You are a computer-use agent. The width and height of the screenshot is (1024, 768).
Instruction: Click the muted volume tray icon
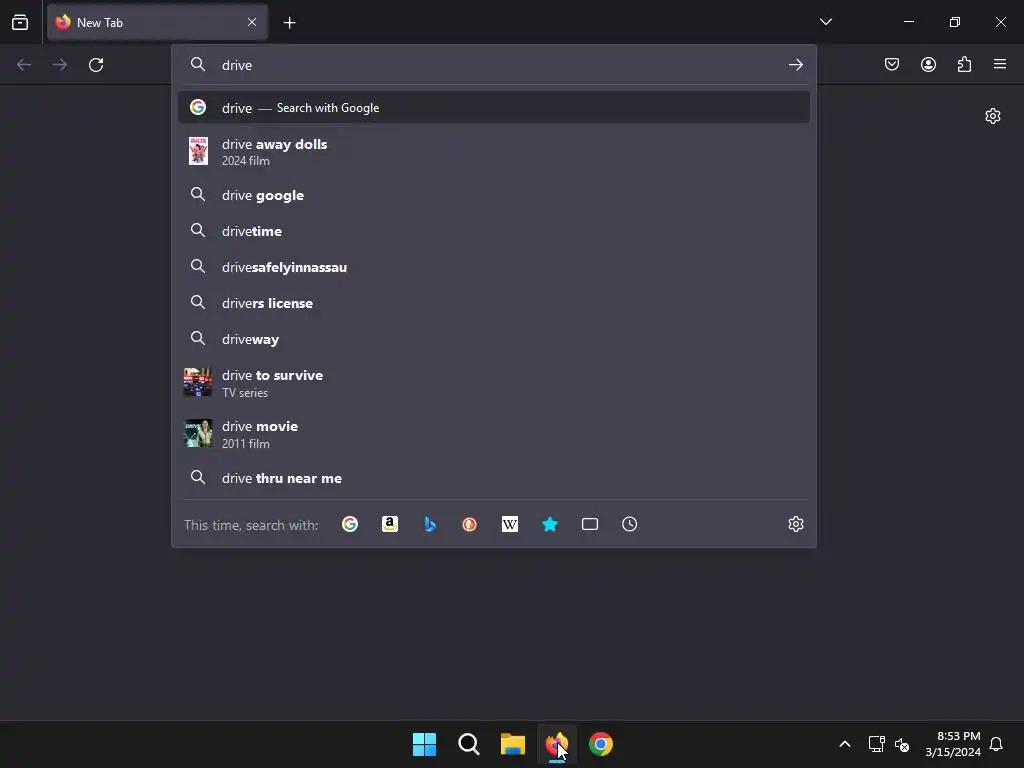coord(902,744)
